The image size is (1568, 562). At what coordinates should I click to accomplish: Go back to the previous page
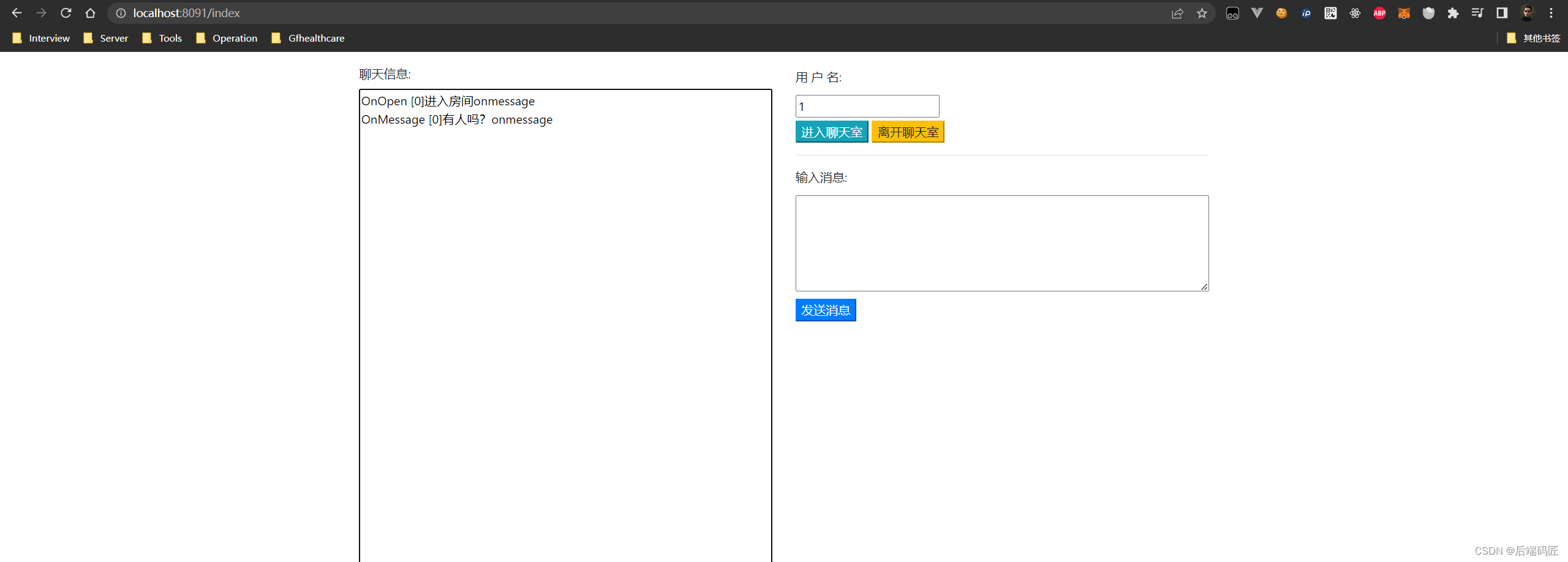(x=17, y=13)
